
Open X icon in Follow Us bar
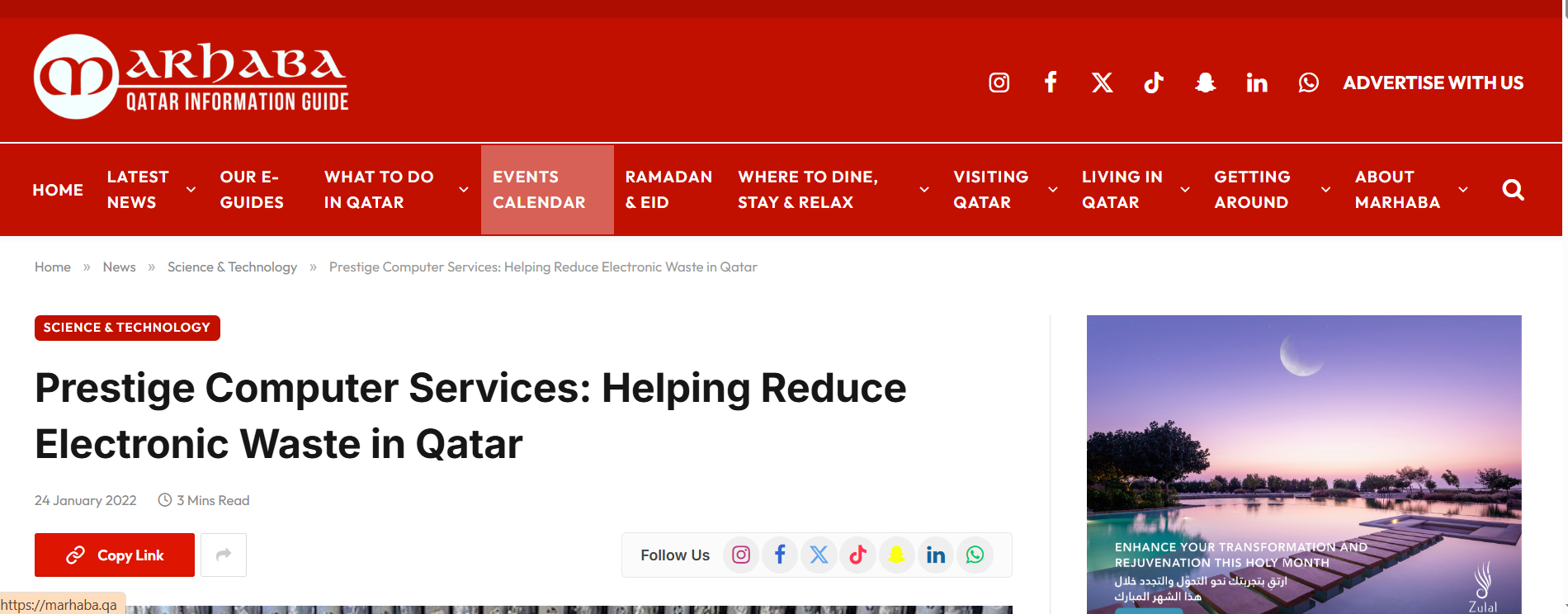tap(819, 555)
